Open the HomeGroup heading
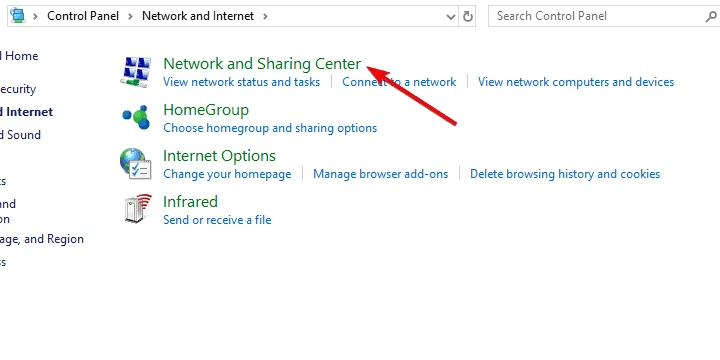This screenshot has width=720, height=360. pyautogui.click(x=206, y=110)
